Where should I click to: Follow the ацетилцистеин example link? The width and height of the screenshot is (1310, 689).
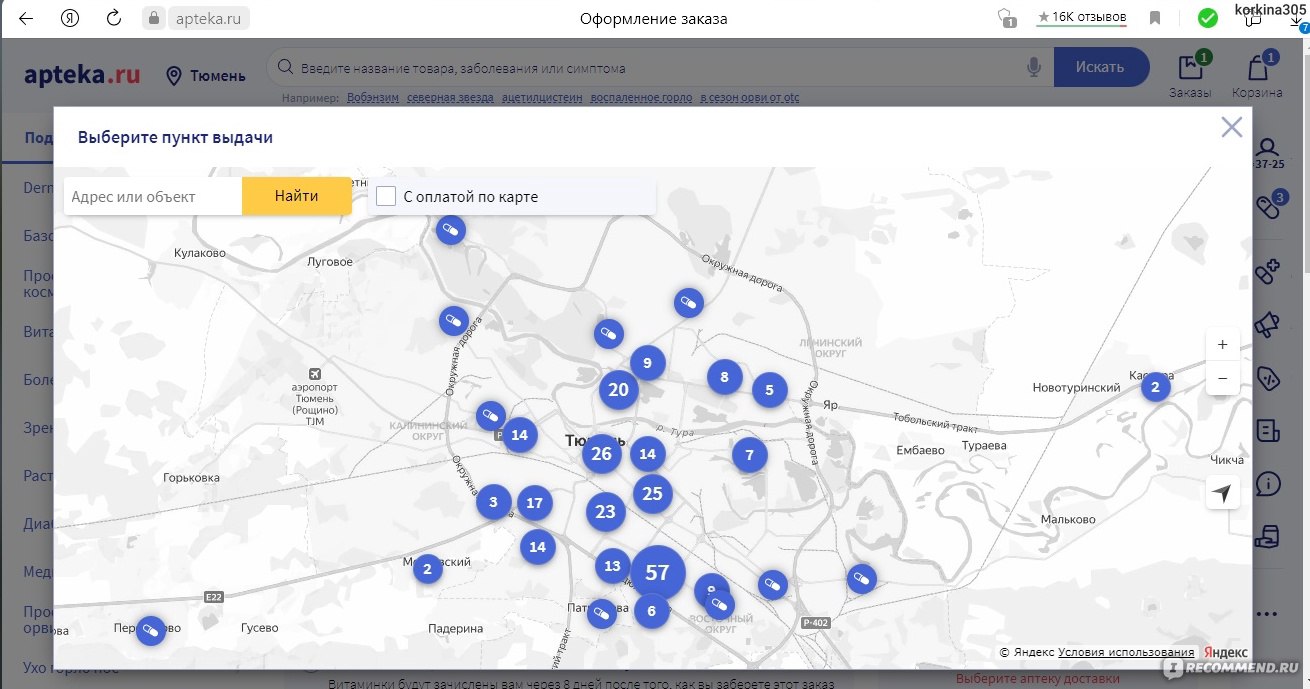pos(542,98)
